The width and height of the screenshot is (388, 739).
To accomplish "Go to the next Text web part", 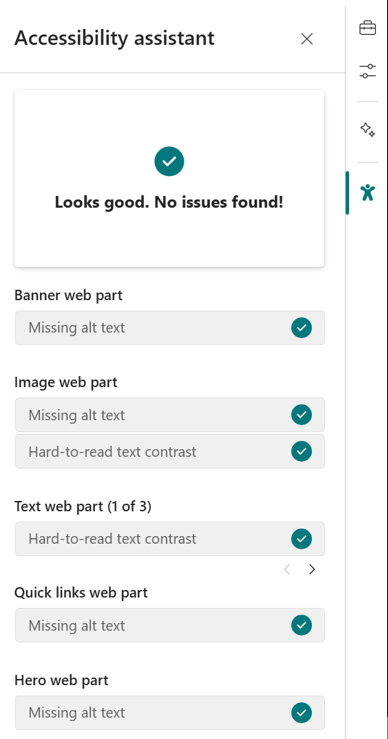I will click(312, 570).
